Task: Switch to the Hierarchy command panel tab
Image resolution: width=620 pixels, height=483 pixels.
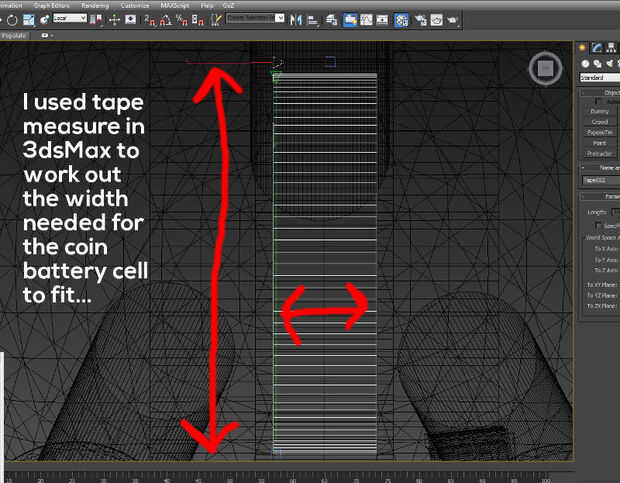Action: (x=611, y=48)
